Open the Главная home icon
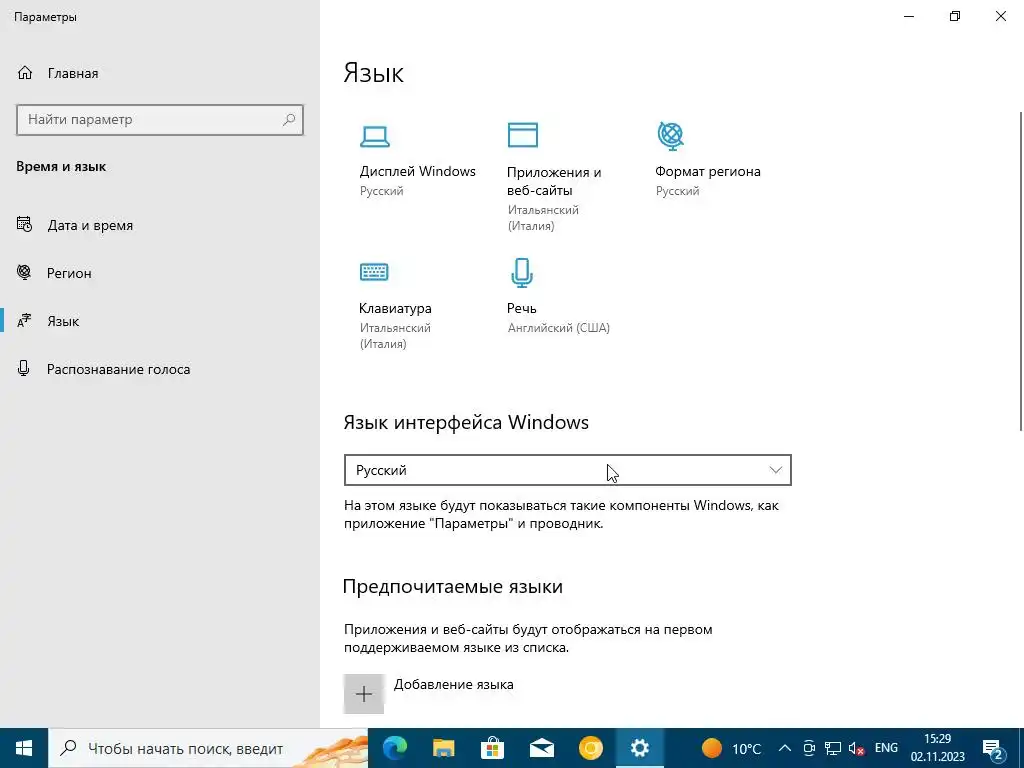Screen dimensions: 1024x768 click(25, 72)
